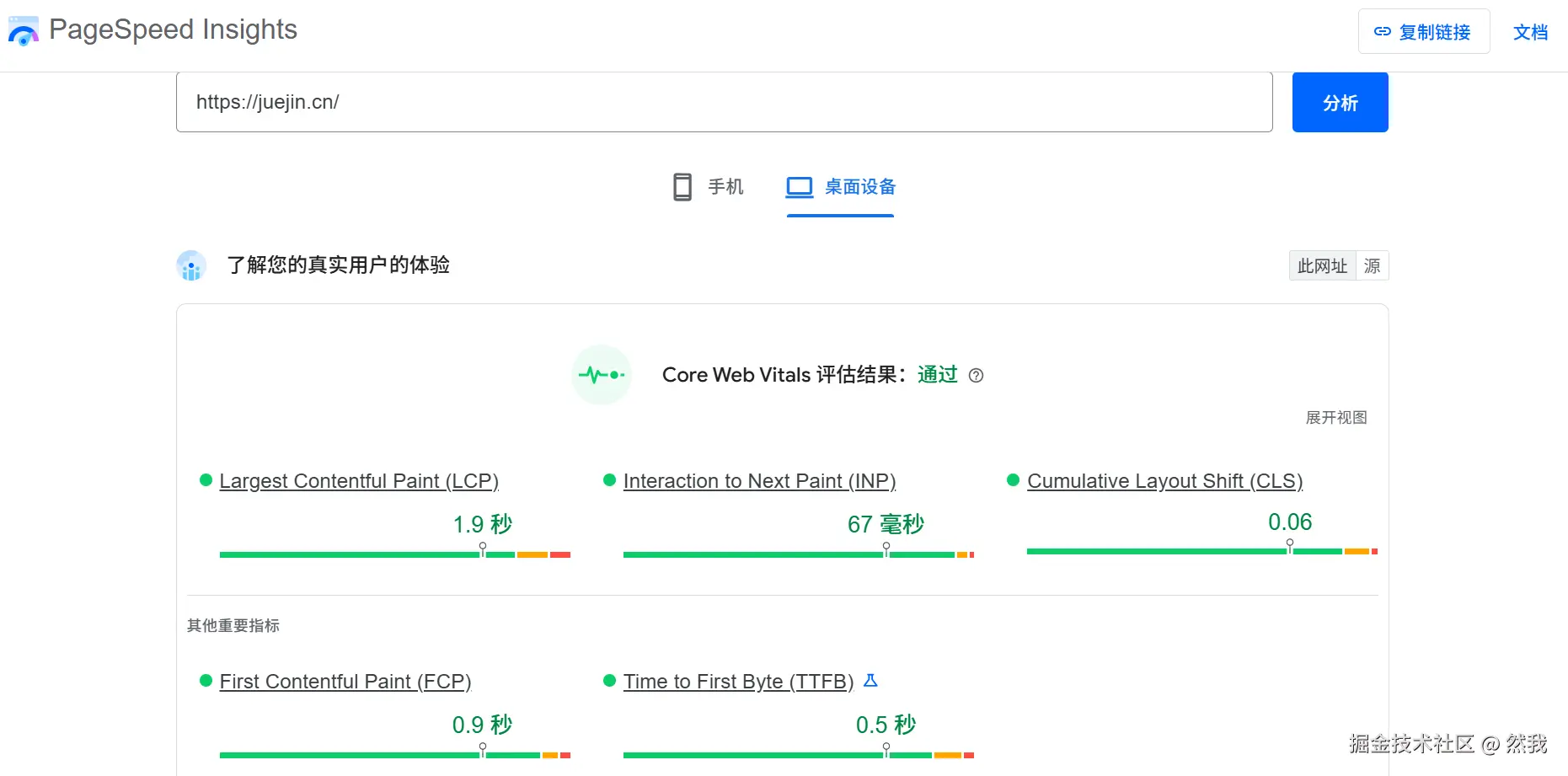Click the URL input field with juejin.cn
This screenshot has width=1568, height=776.
tap(725, 103)
